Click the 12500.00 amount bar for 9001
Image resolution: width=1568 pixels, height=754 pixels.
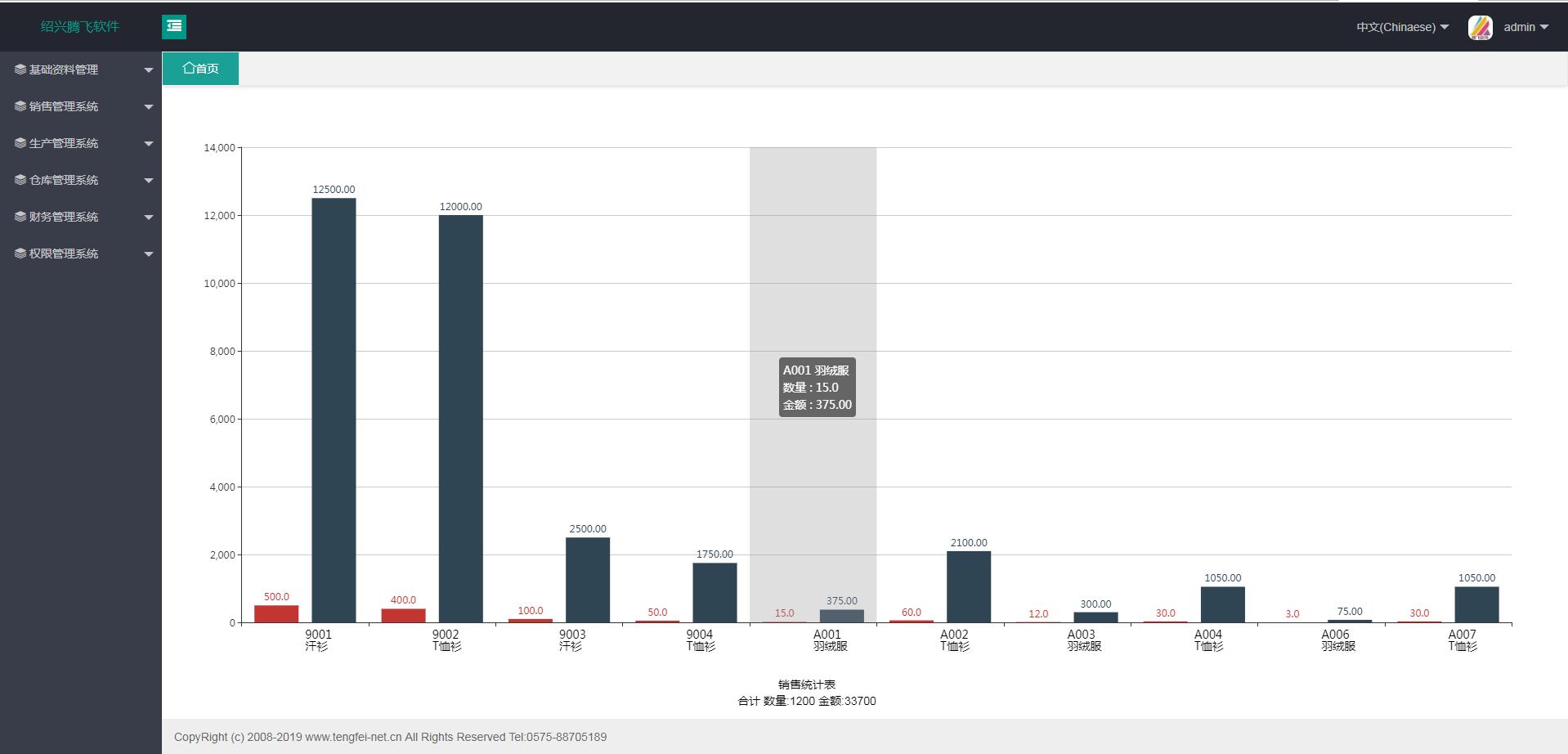[334, 411]
